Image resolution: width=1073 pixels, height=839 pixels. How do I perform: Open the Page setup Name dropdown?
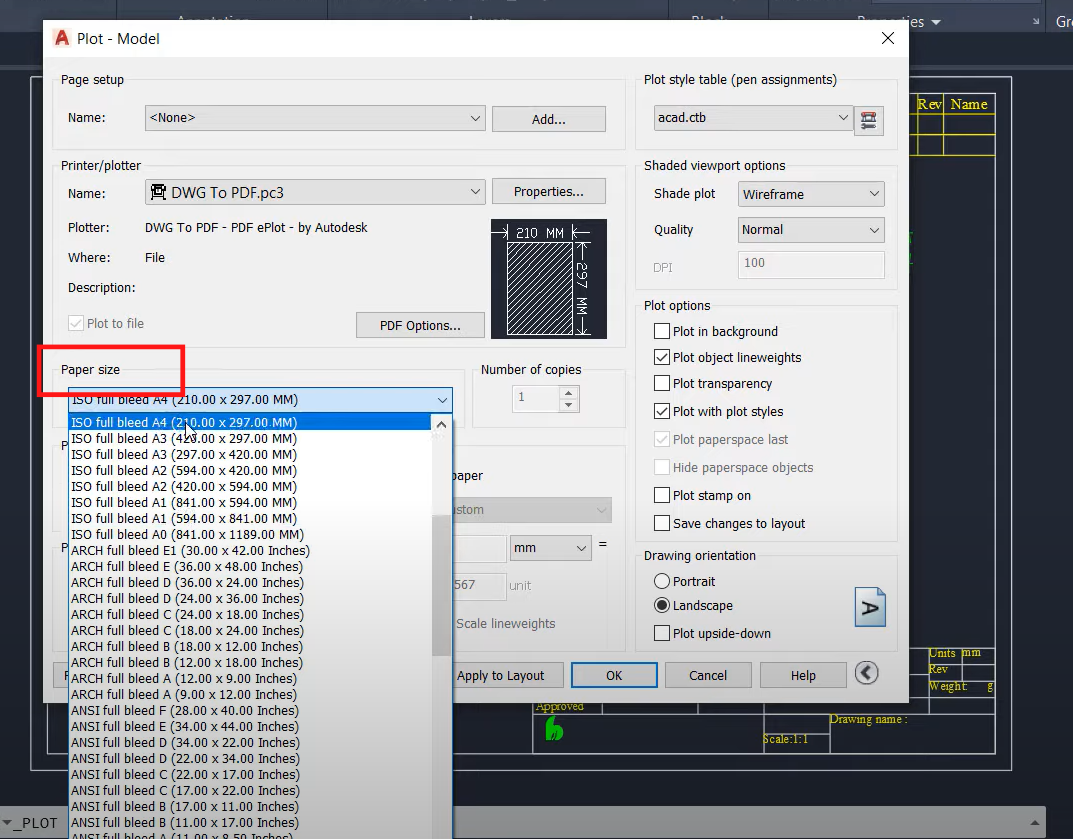[x=315, y=118]
